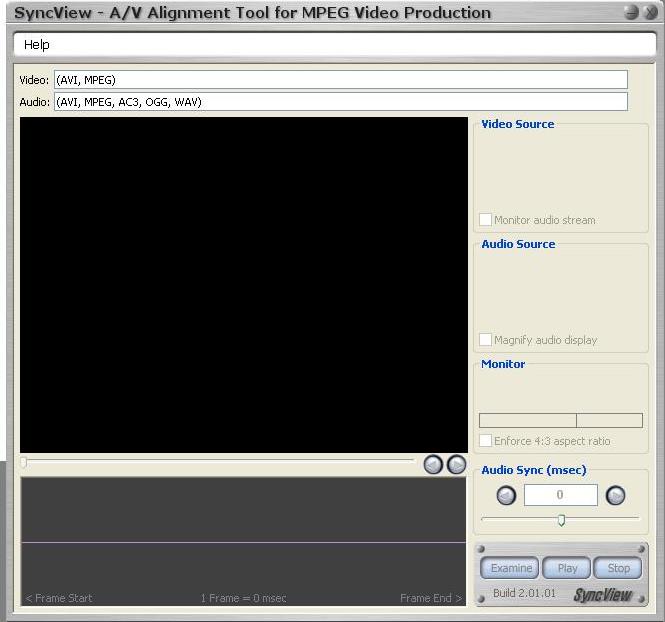Click the Frame End label

pos(431,598)
